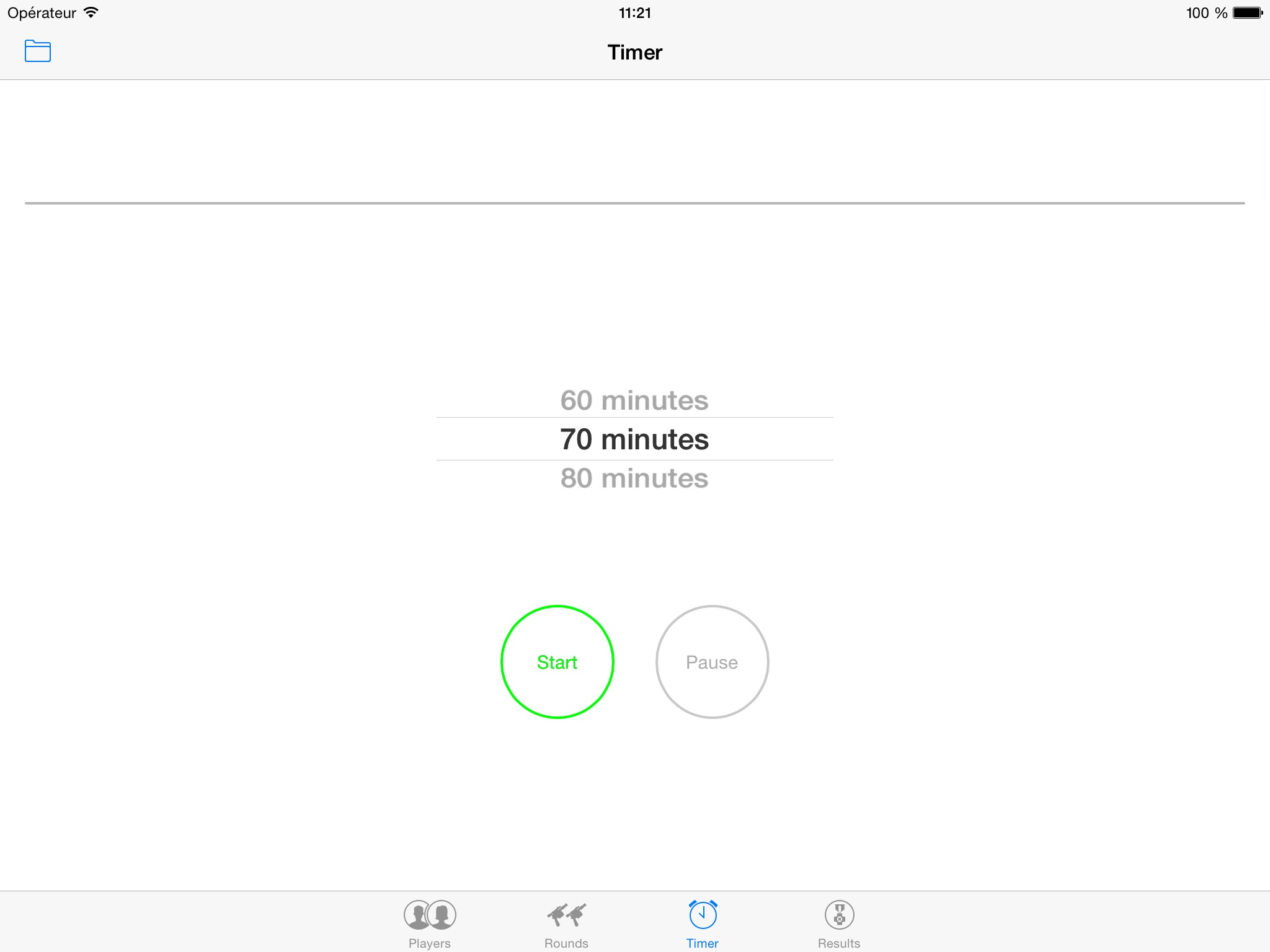Viewport: 1270px width, 952px height.
Task: Tap the Timer alarm clock icon
Action: click(703, 915)
